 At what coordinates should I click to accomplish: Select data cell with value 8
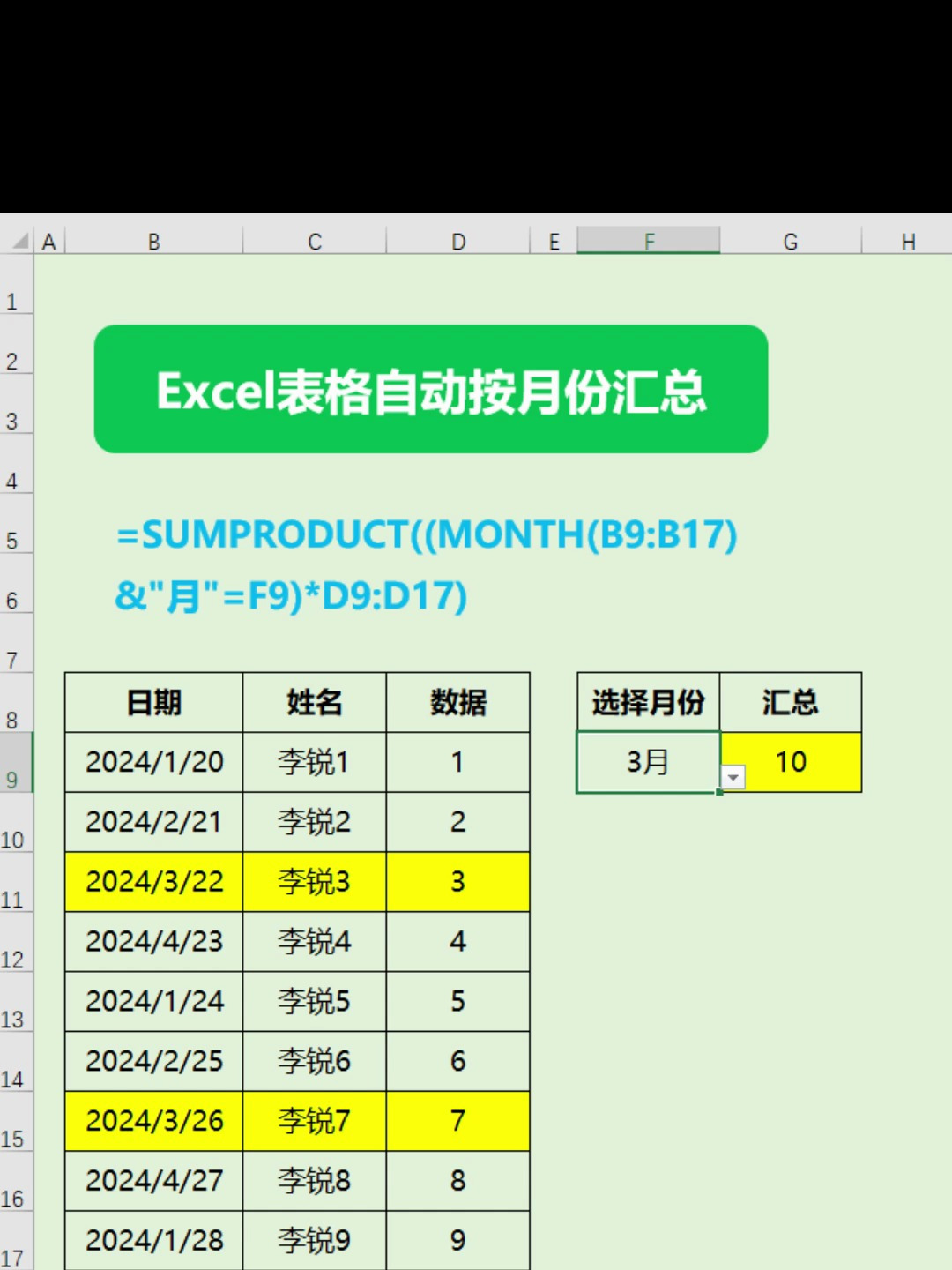[458, 1182]
